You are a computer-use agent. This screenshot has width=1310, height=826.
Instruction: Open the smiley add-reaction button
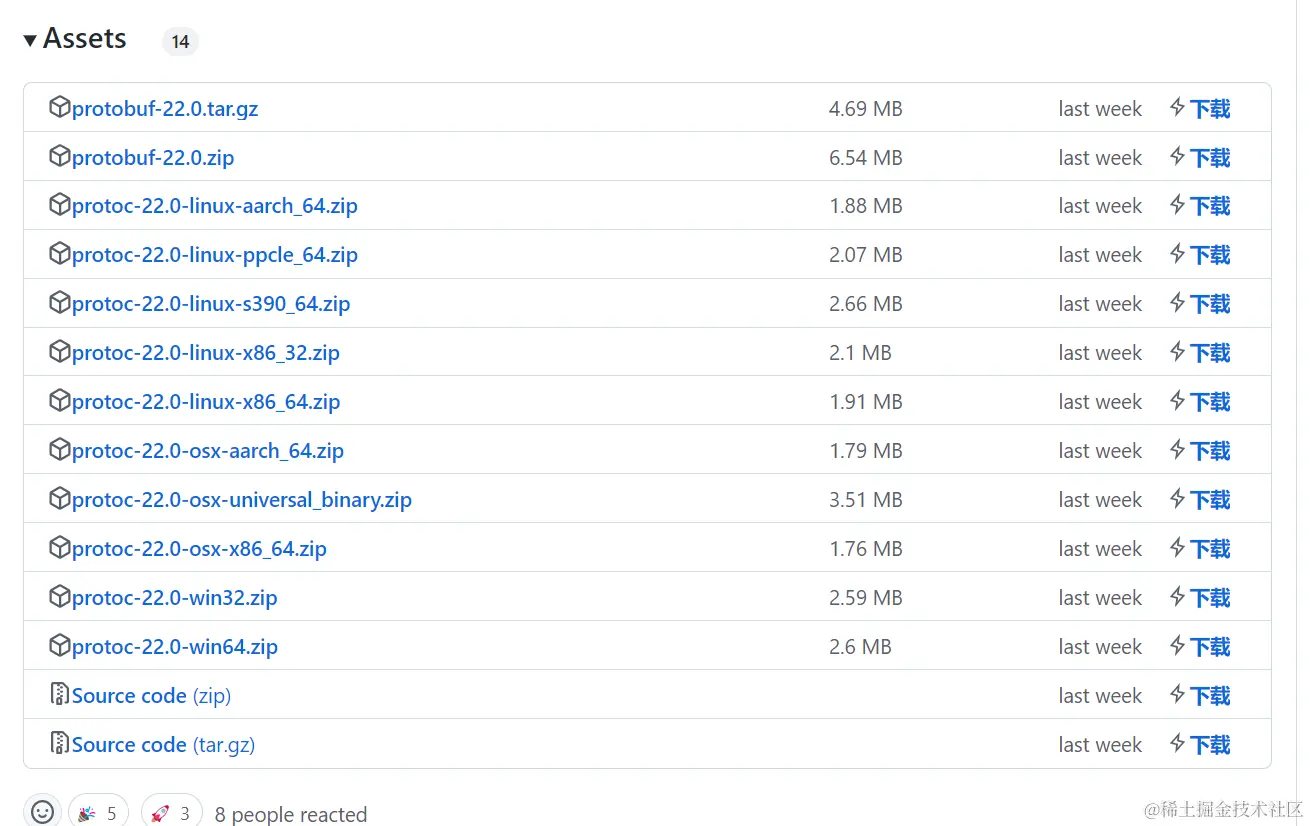click(x=42, y=812)
